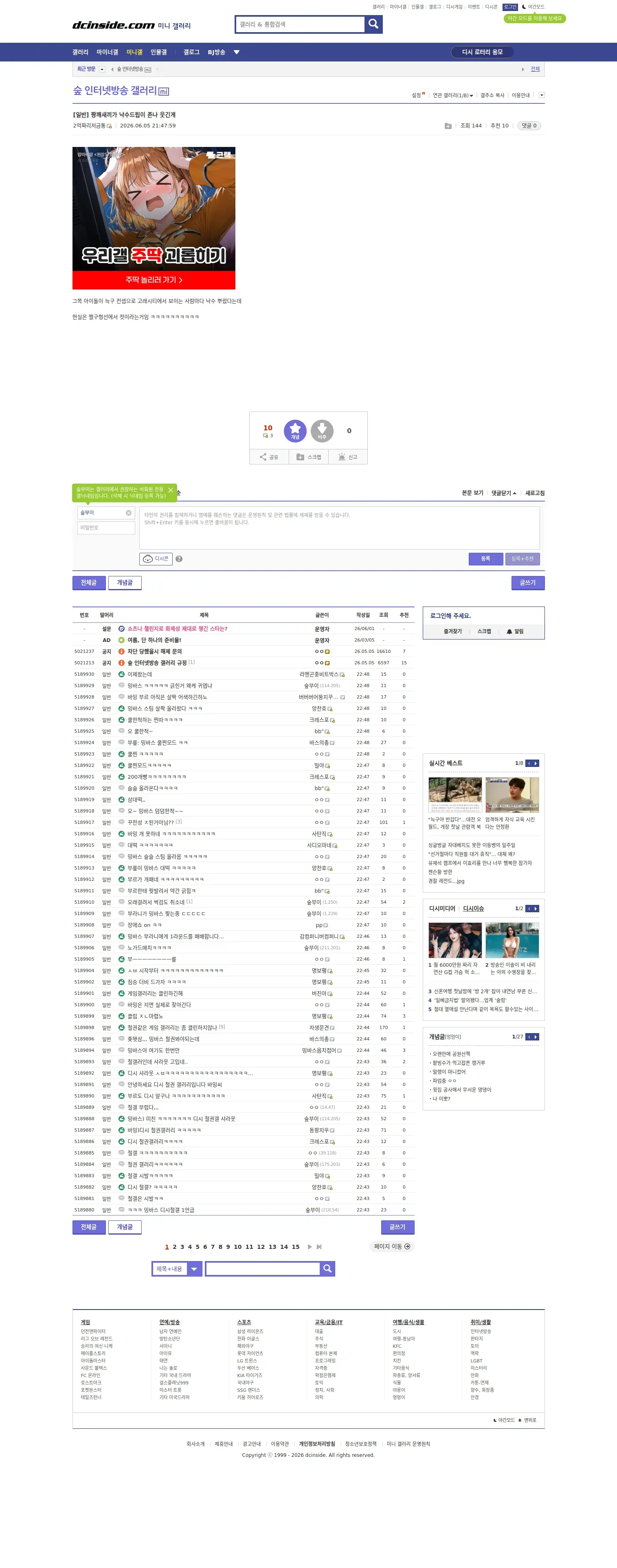This screenshot has height=1568, width=617.
Task: Click the next-page arrow in pagination
Action: tap(310, 1246)
